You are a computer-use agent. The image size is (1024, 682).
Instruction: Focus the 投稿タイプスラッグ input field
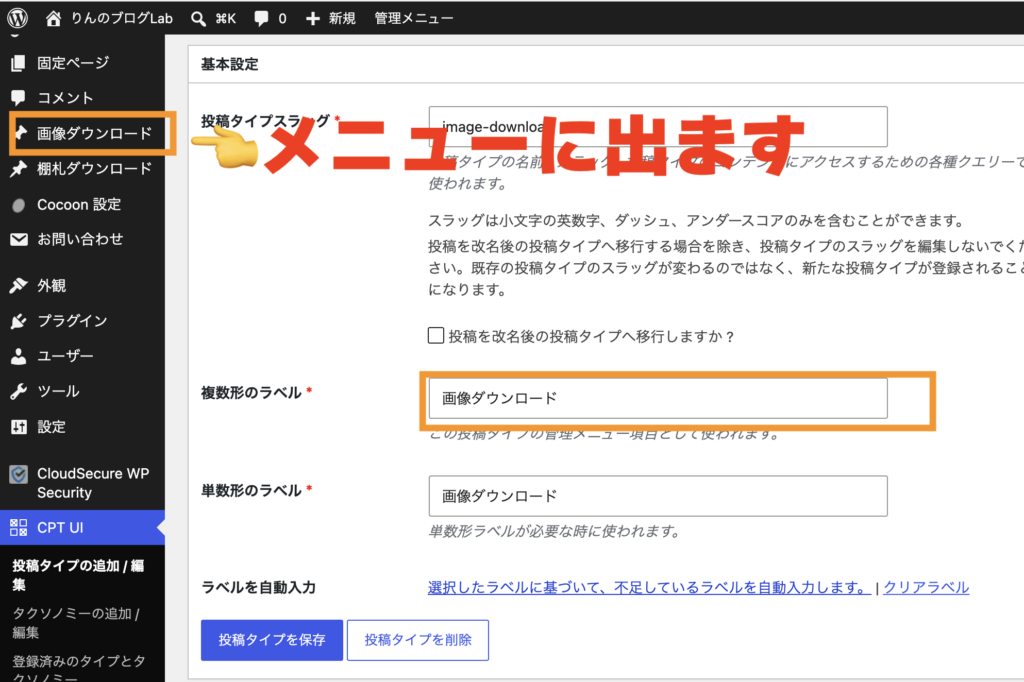click(x=658, y=127)
